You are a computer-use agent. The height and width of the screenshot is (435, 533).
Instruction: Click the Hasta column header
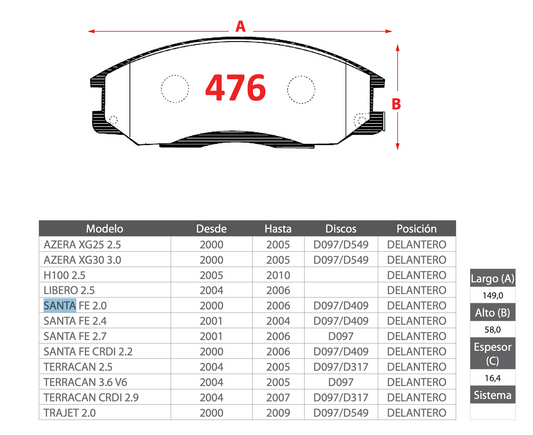click(x=278, y=229)
